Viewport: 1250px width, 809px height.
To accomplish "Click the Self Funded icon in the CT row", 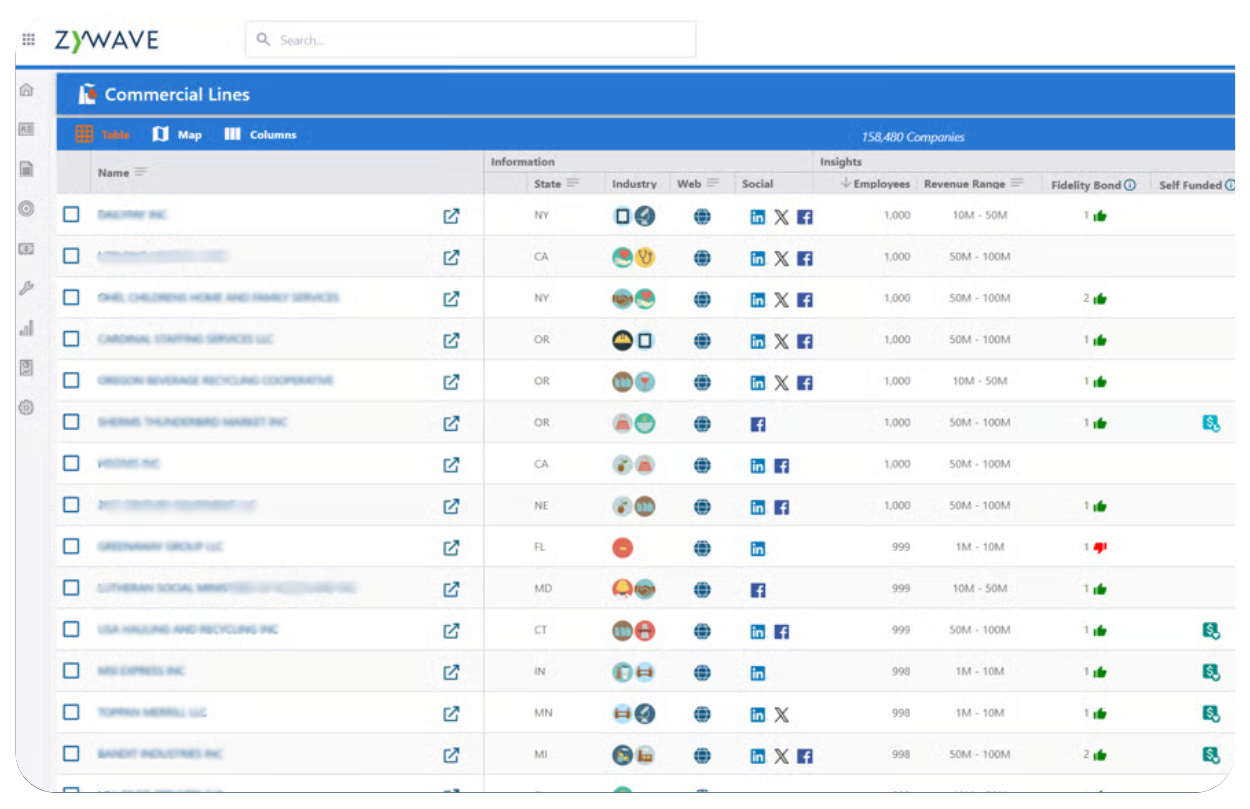I will point(1211,630).
